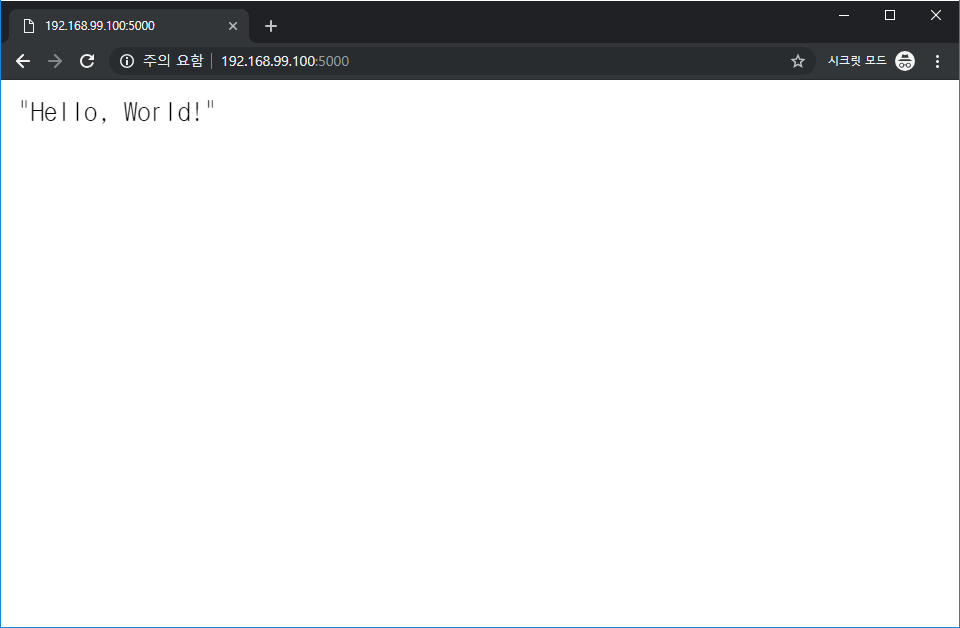
Task: Click the Back navigation arrow
Action: tap(23, 61)
